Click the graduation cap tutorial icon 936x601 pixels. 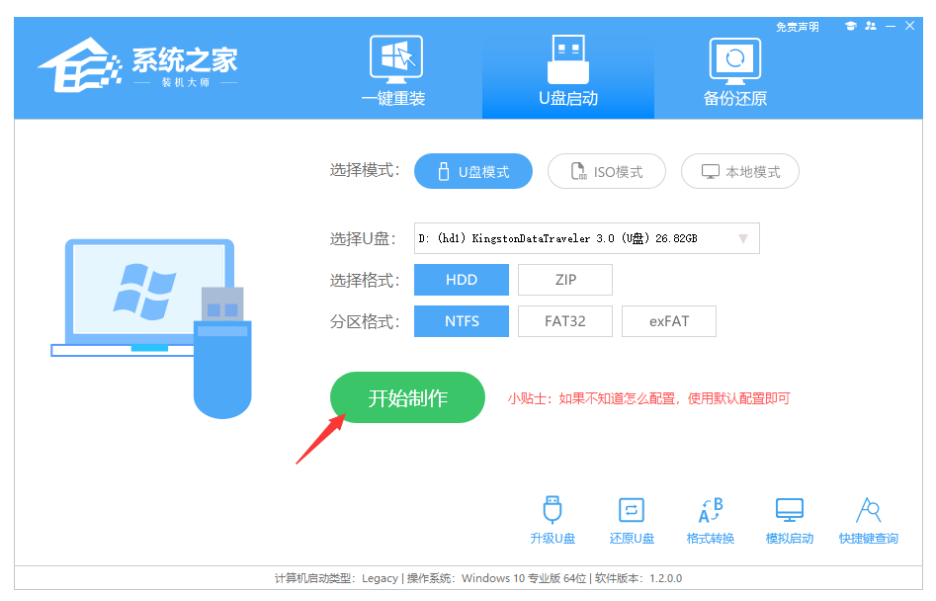pos(850,26)
